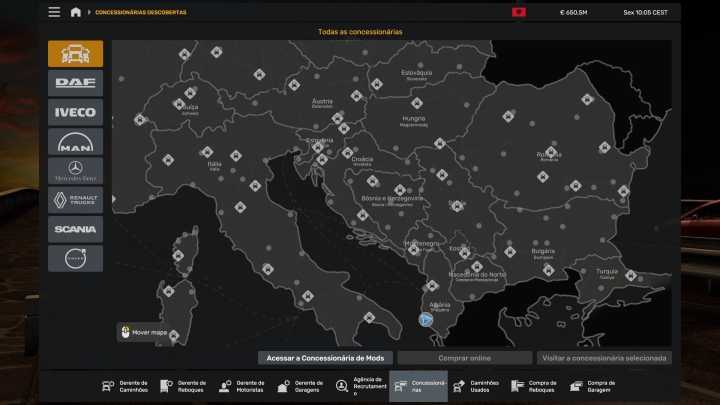Click the Áustria country label
The image size is (720, 405).
[322, 101]
